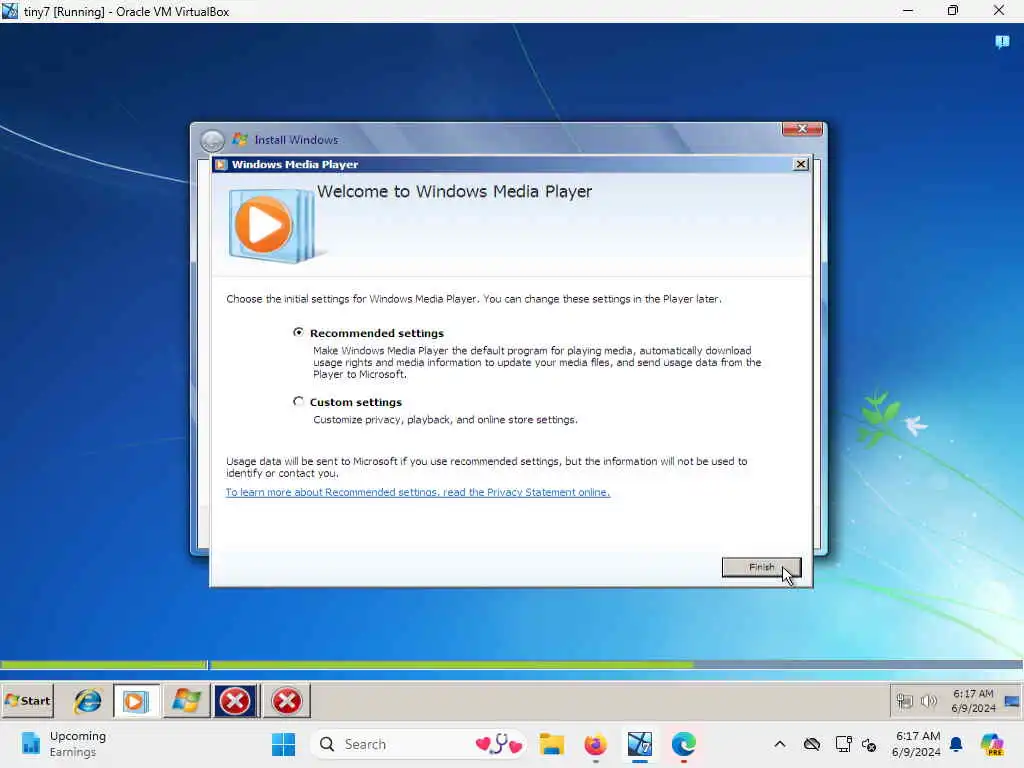Image resolution: width=1024 pixels, height=768 pixels.
Task: Open Microsoft Edge from the host taskbar
Action: click(684, 744)
